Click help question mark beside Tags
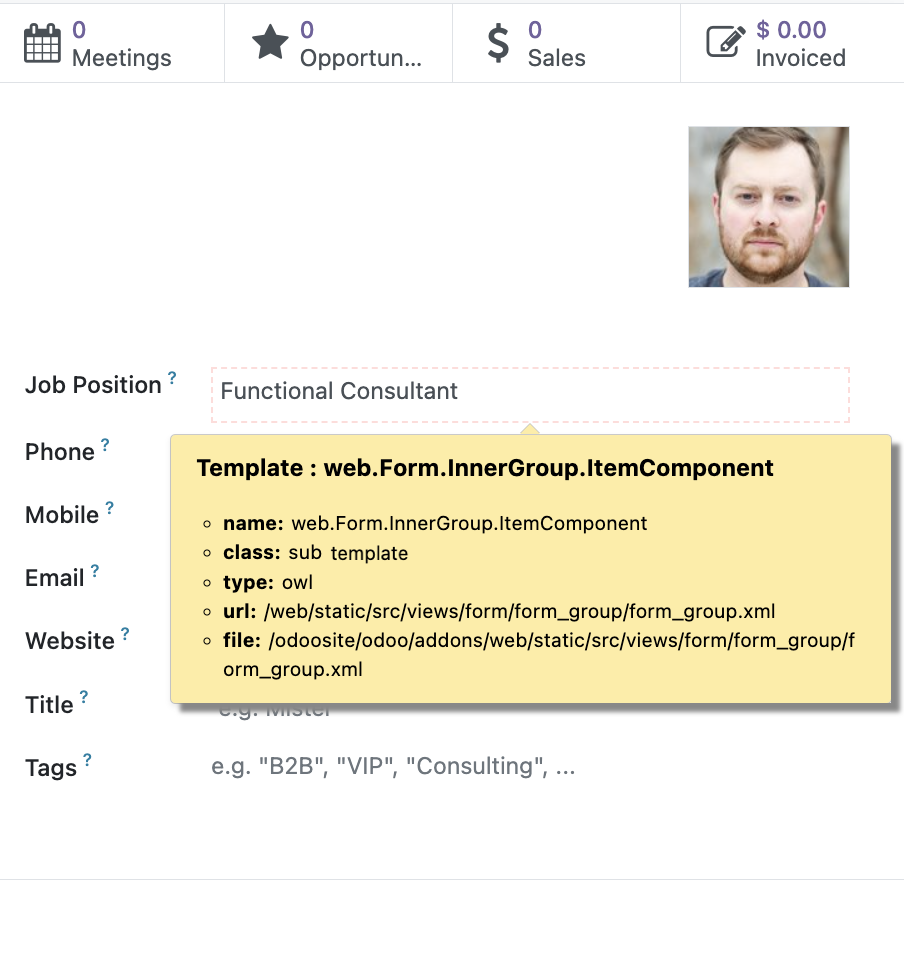 coord(87,761)
